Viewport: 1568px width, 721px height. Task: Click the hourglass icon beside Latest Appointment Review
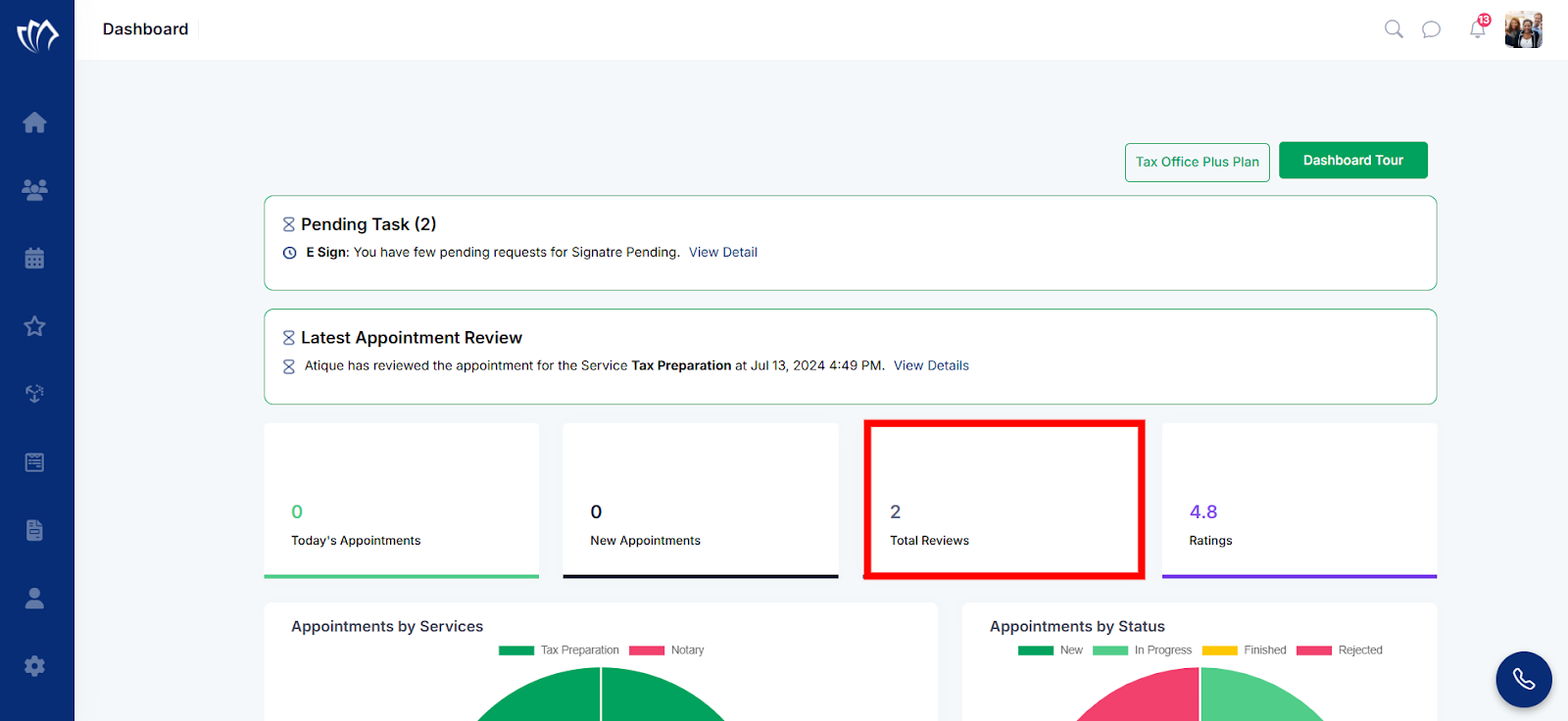coord(289,338)
